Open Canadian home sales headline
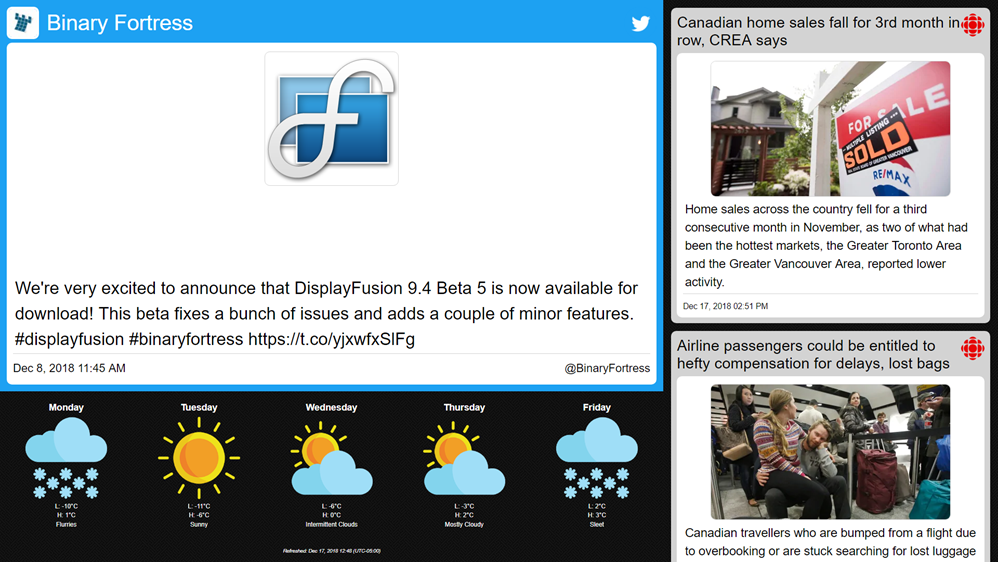999x562 pixels. pyautogui.click(x=815, y=31)
